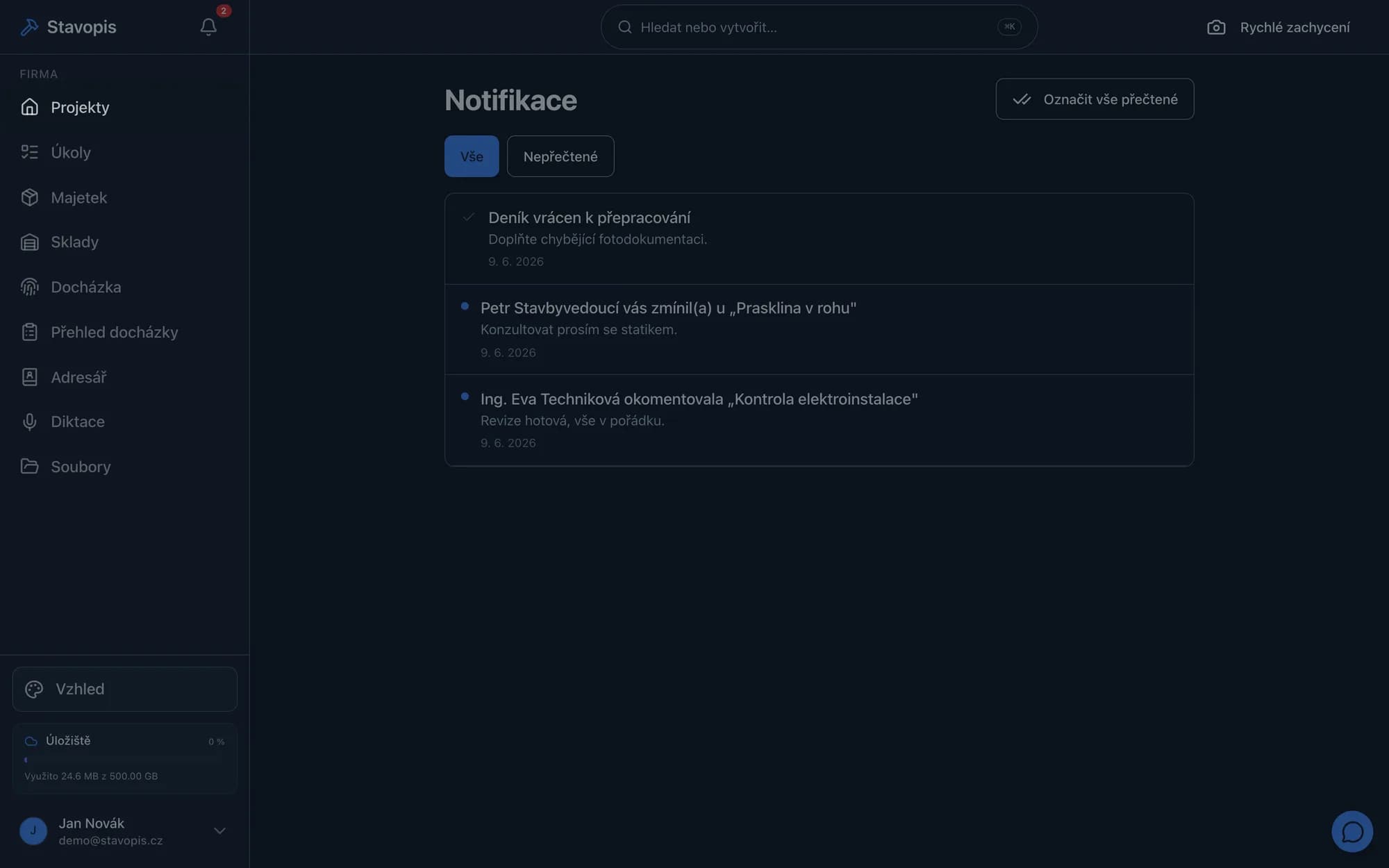Open the chat bubble widget
This screenshot has height=868, width=1389.
coord(1352,831)
